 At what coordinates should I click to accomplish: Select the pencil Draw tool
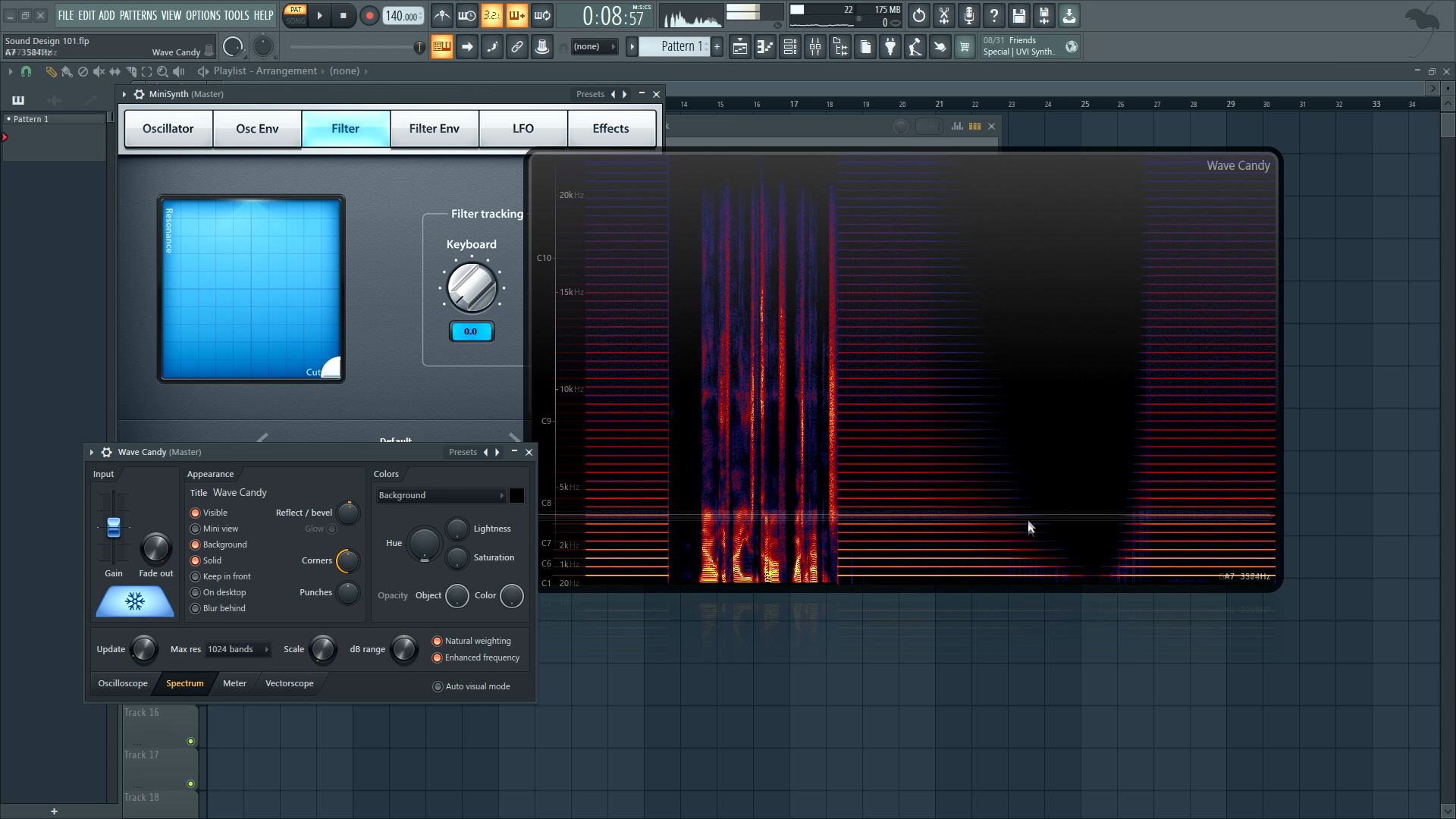tap(51, 72)
